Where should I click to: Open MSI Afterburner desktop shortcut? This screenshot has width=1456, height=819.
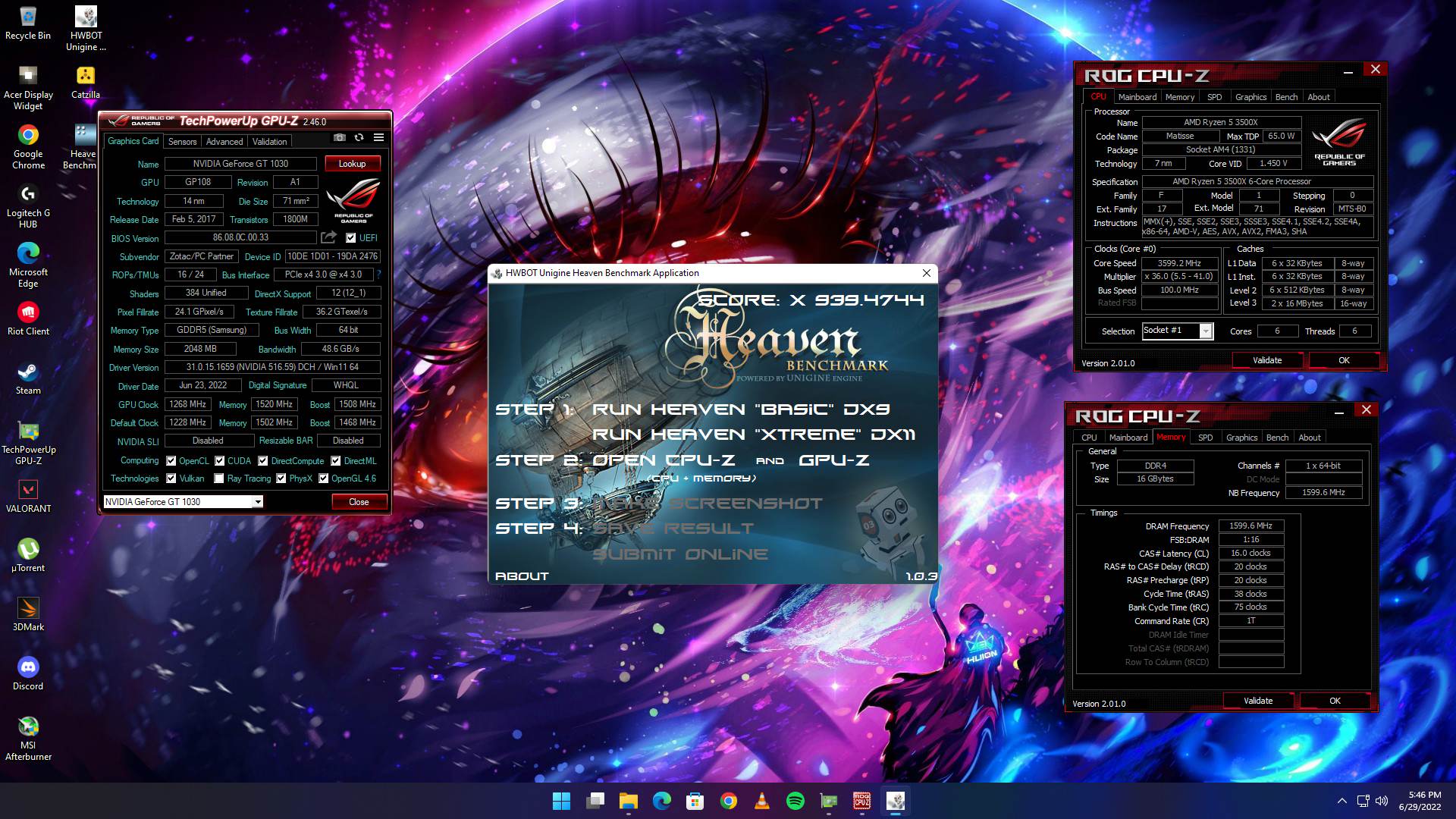pos(28,739)
